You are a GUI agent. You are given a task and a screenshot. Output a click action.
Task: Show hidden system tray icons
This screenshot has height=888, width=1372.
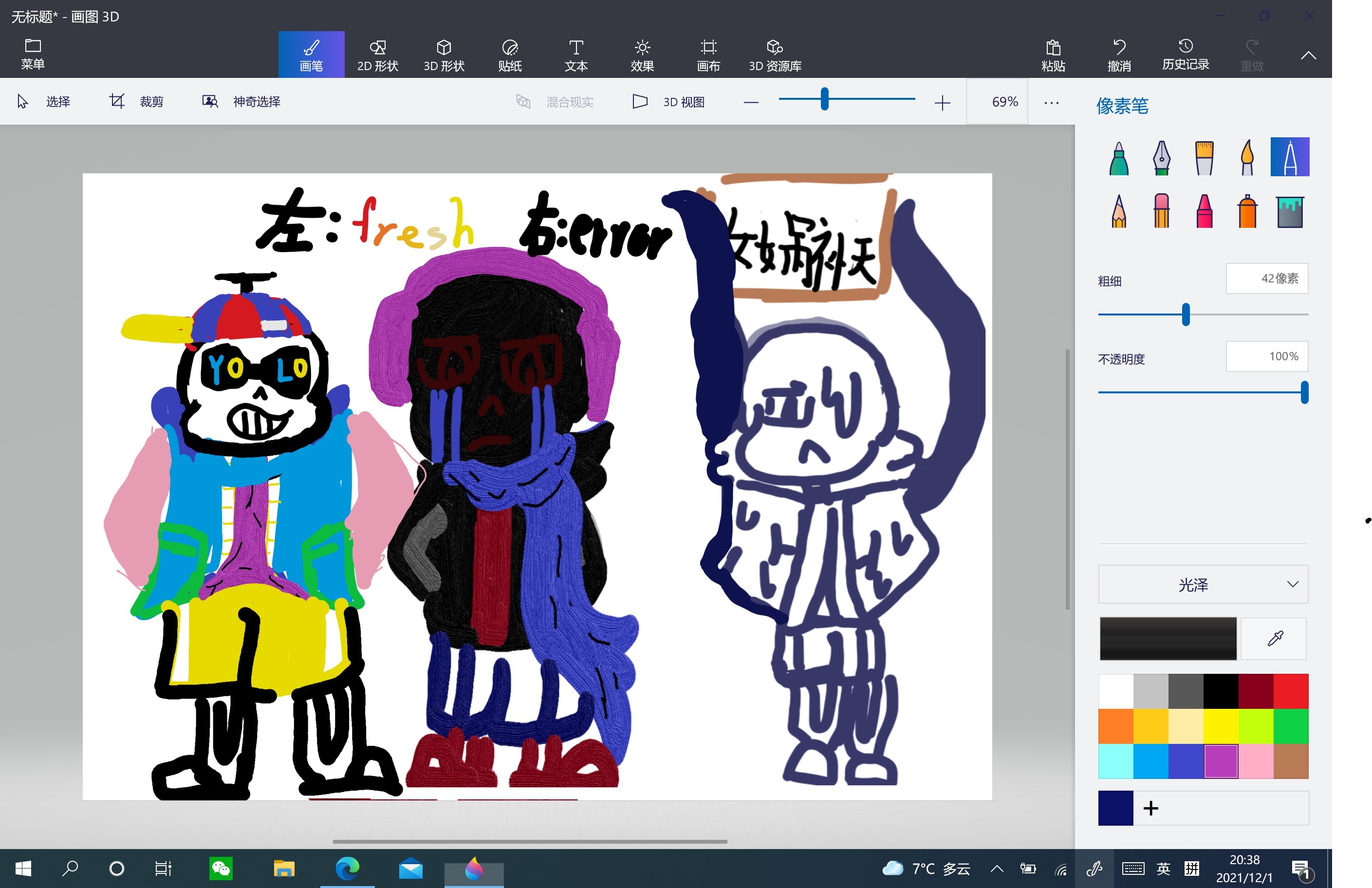996,869
